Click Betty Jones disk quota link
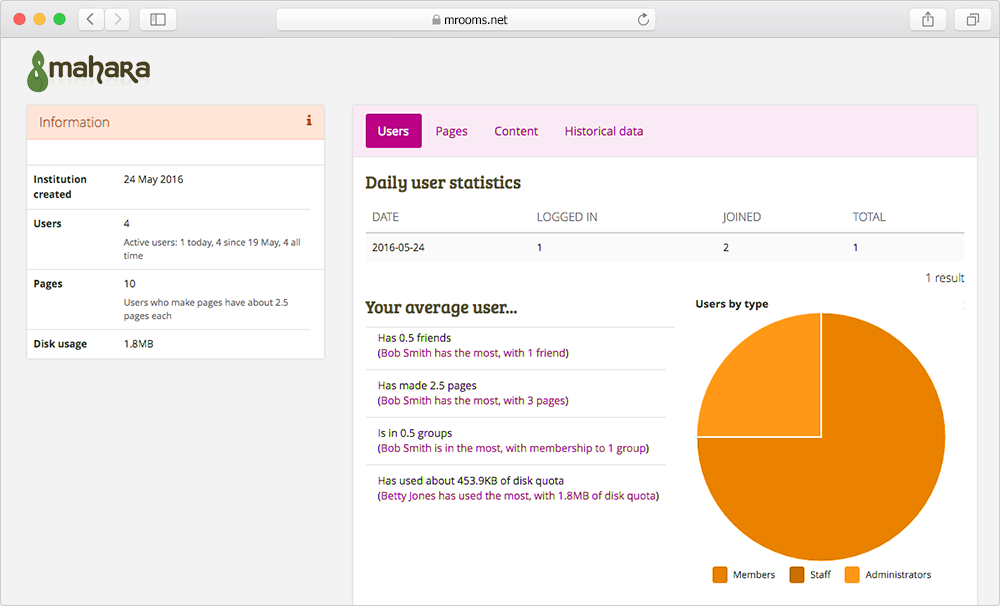 click(x=518, y=496)
